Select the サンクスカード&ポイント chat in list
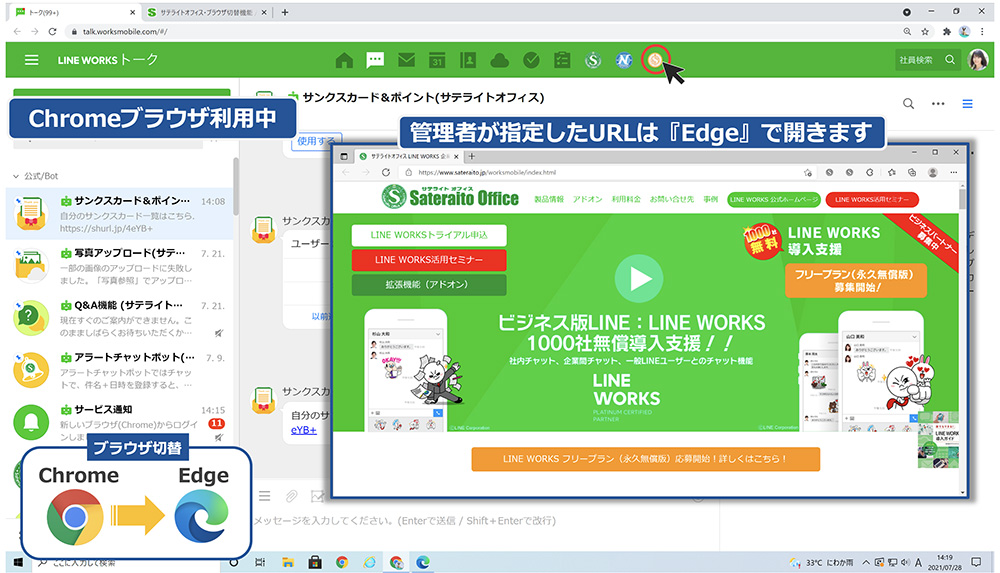 (118, 210)
